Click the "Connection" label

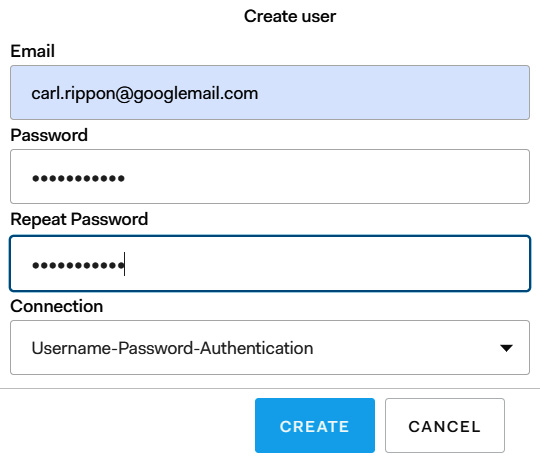click(57, 306)
